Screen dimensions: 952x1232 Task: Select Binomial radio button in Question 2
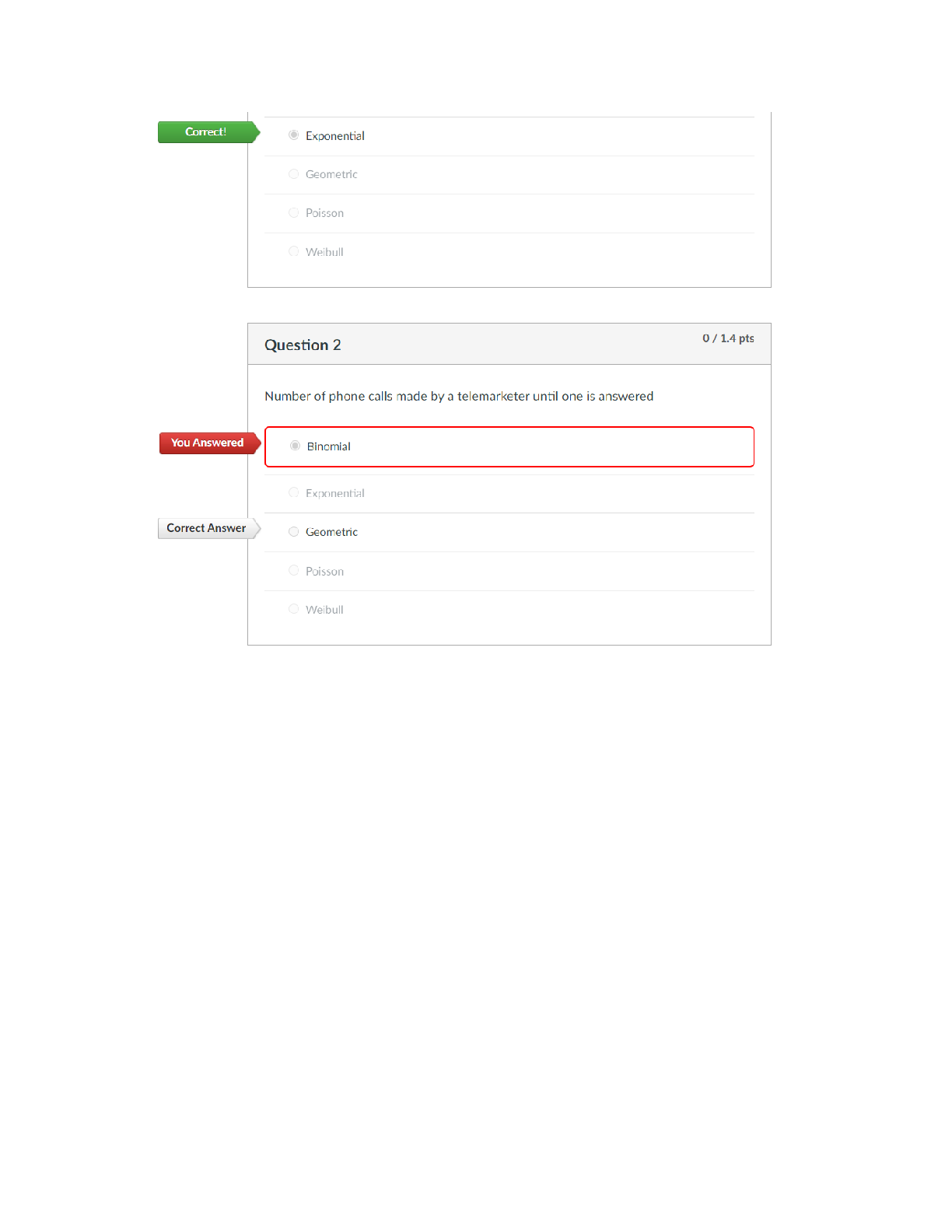tap(295, 446)
